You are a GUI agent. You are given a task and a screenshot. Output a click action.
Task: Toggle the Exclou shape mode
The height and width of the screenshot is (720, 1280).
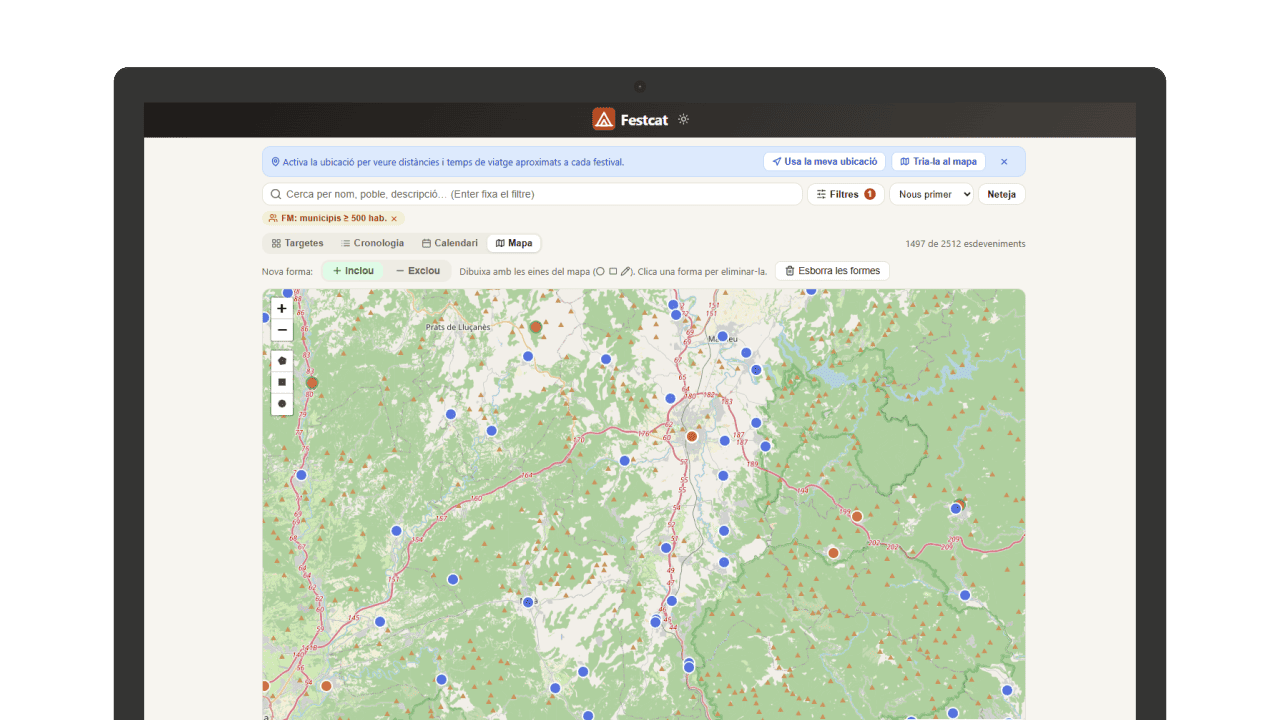tap(418, 271)
